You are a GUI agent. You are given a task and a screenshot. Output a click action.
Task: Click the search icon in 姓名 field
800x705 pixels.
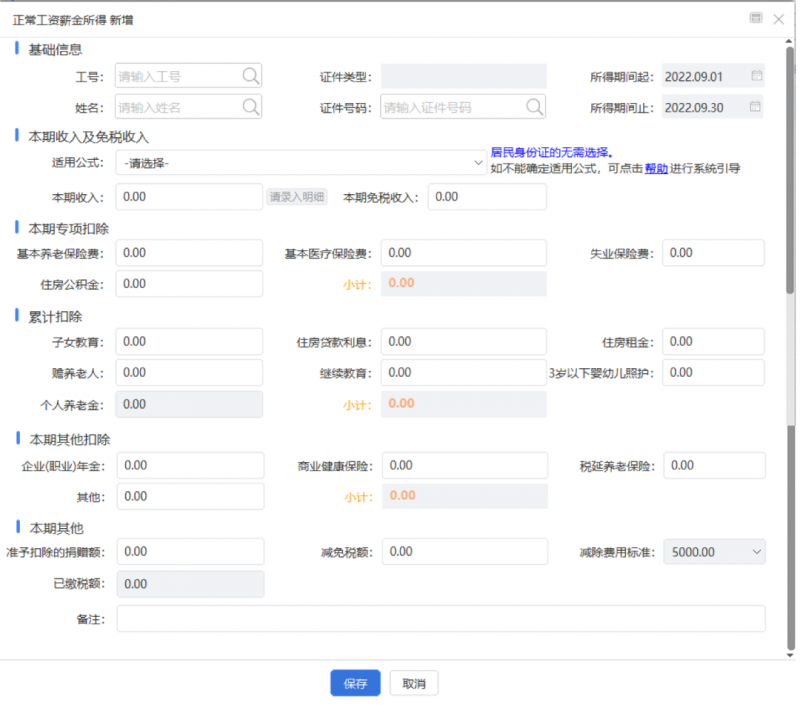(250, 106)
